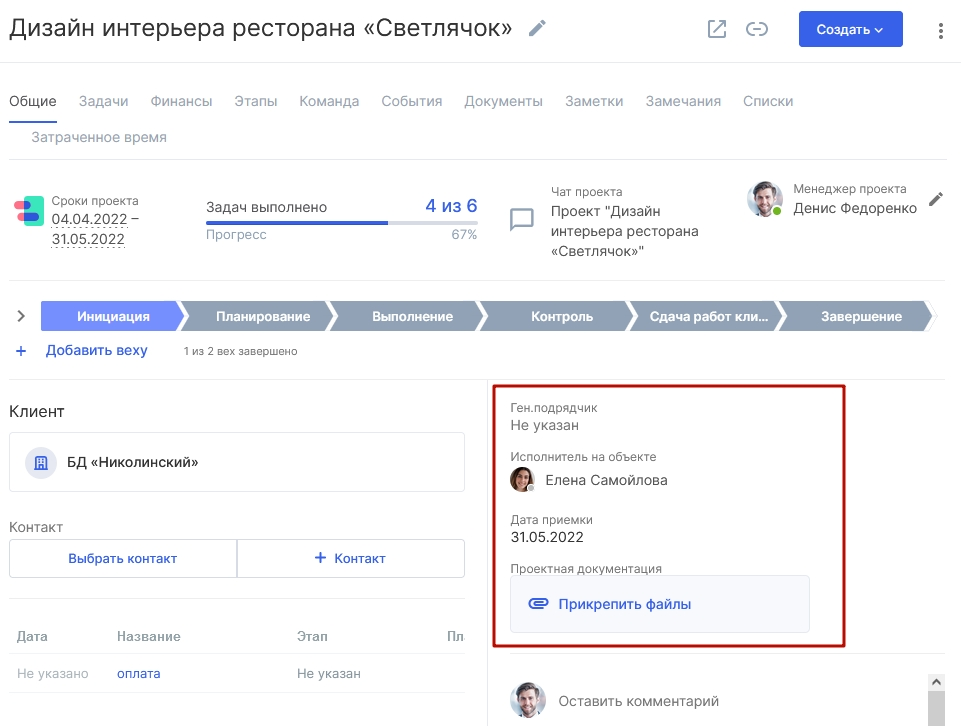Open the Создать dropdown button
Image resolution: width=961 pixels, height=726 pixels.
click(850, 29)
